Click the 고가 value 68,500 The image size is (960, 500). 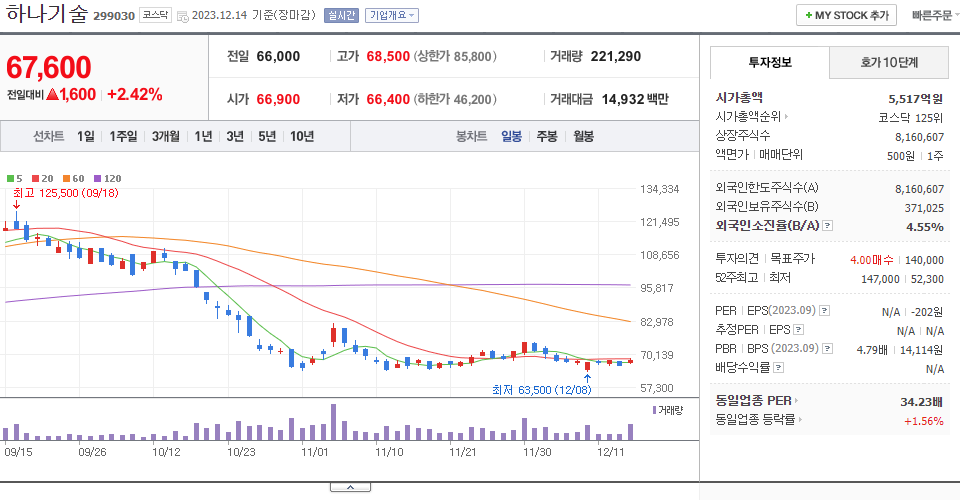click(388, 56)
